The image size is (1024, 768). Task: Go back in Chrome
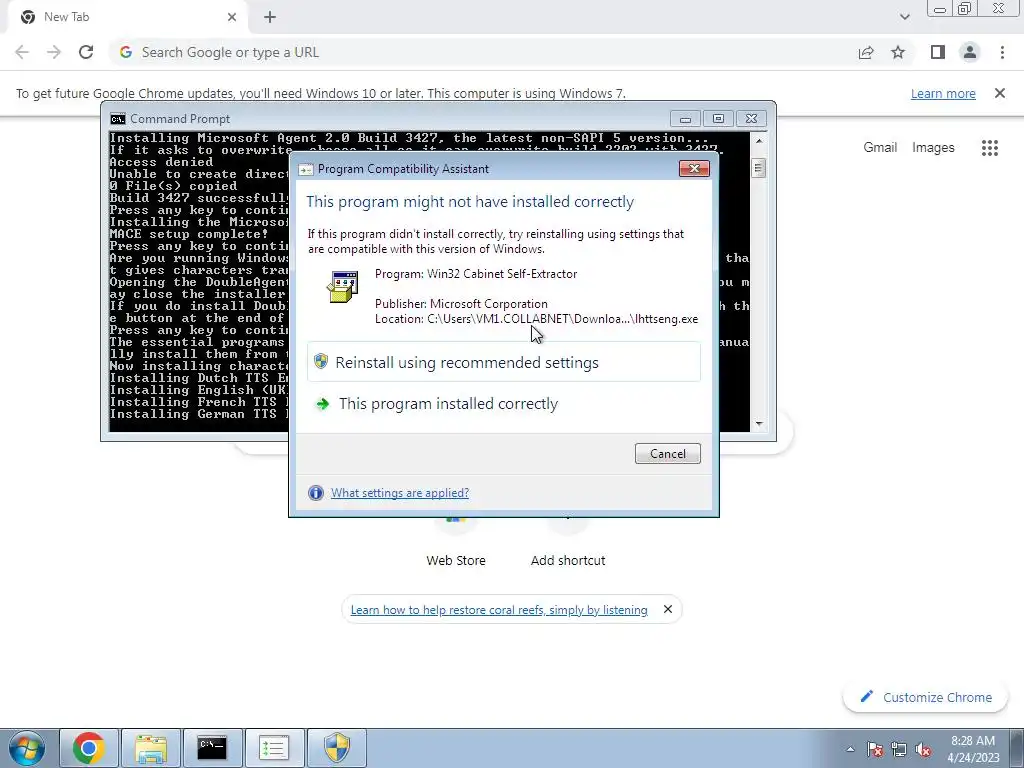tap(22, 52)
